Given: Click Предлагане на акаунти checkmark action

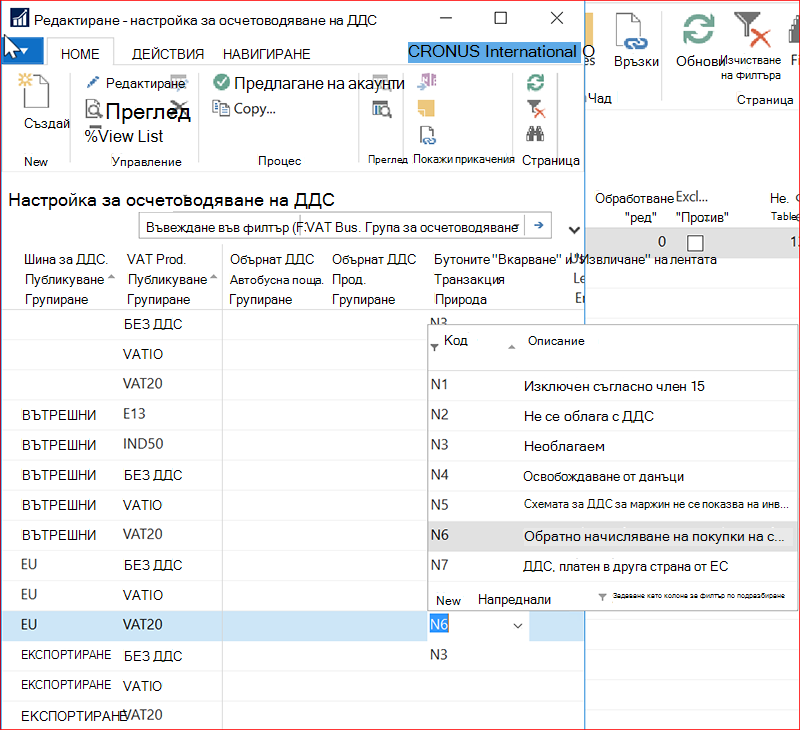Looking at the screenshot, I should pos(309,83).
